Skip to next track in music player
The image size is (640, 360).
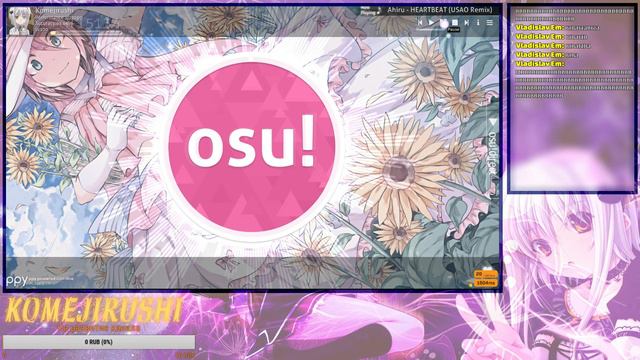click(467, 22)
